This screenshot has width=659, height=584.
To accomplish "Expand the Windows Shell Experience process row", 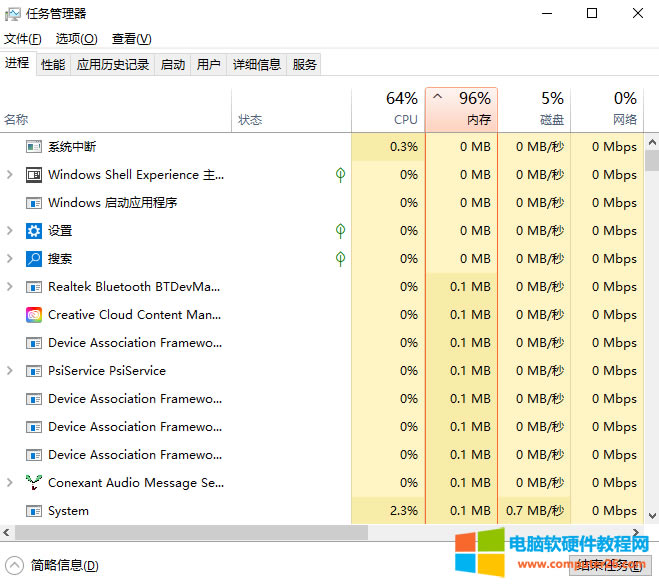I will tap(10, 175).
